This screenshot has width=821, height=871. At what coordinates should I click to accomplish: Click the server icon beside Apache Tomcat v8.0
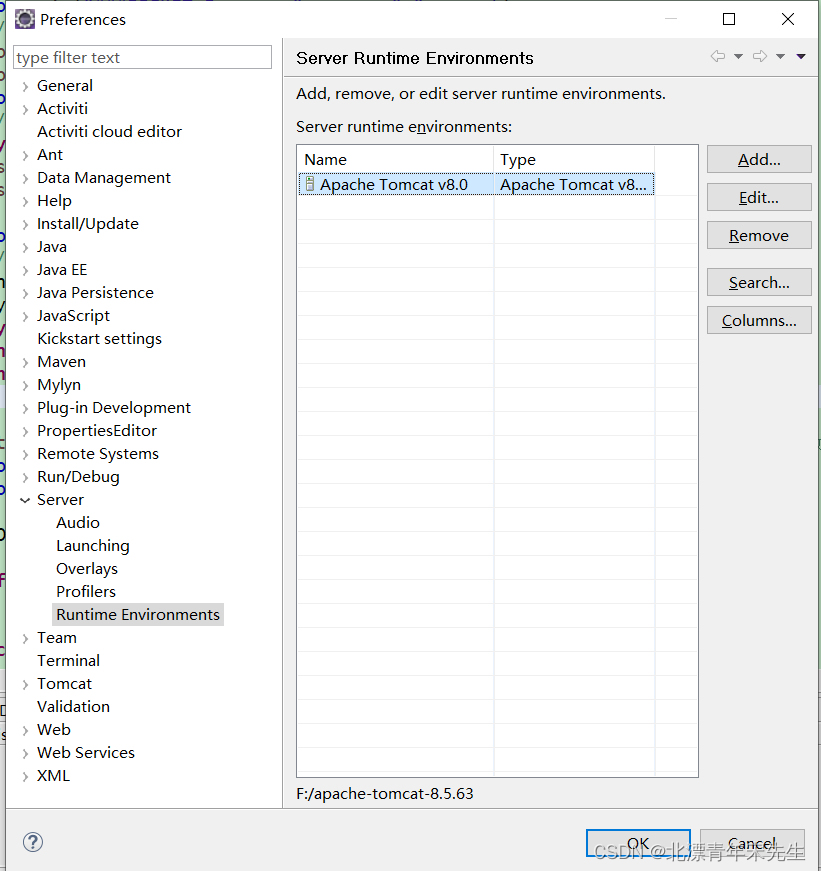pos(310,184)
